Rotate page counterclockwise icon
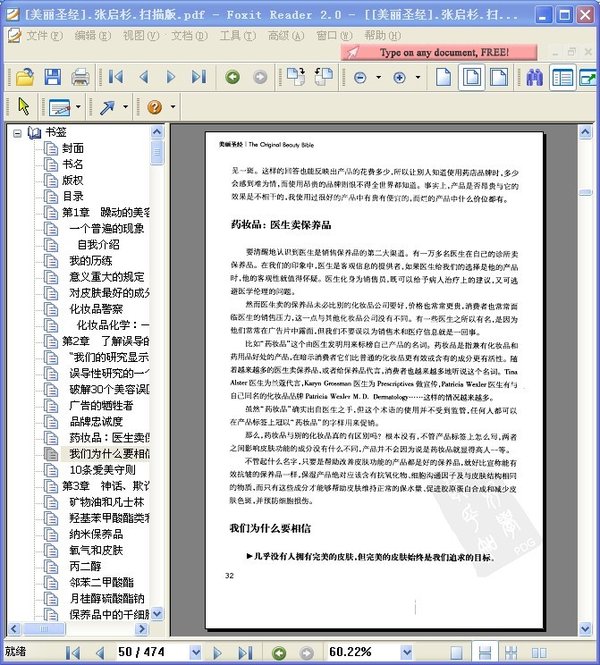This screenshot has height=665, width=600. (324, 76)
